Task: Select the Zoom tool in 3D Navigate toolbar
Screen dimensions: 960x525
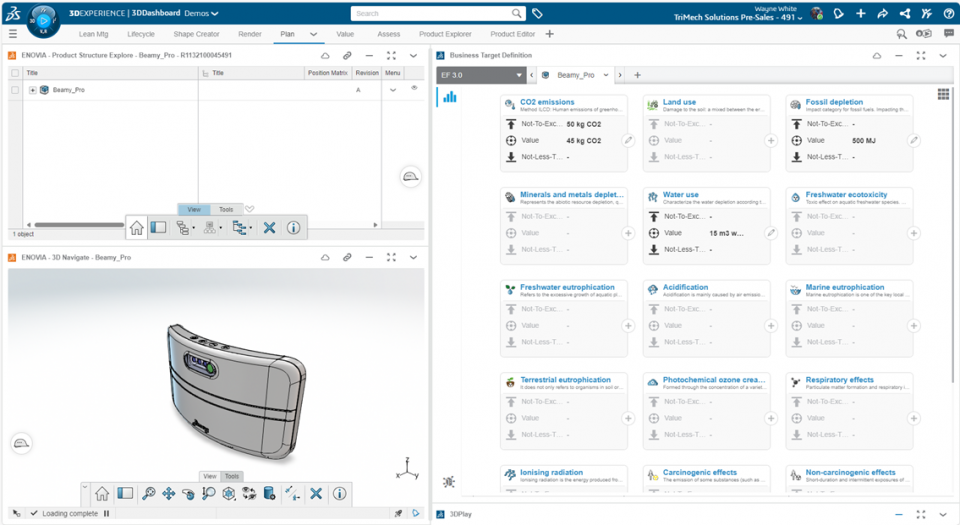Action: (x=209, y=493)
